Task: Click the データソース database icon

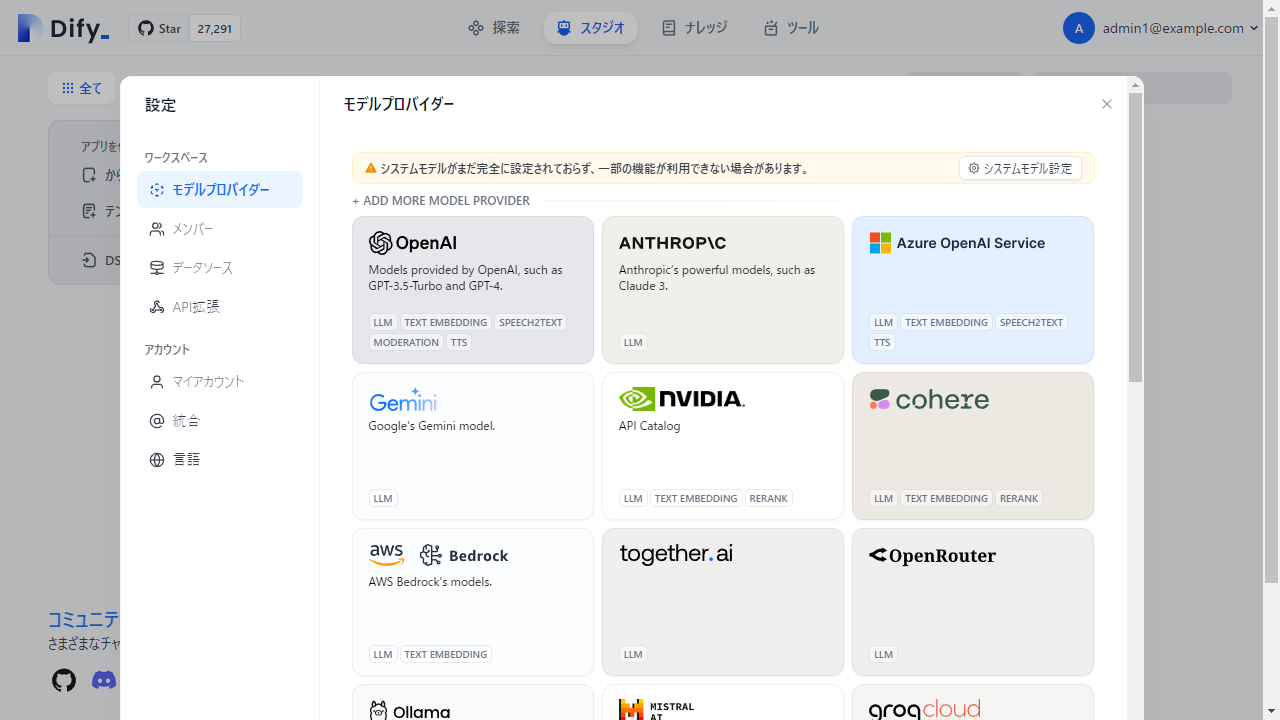Action: click(x=157, y=268)
